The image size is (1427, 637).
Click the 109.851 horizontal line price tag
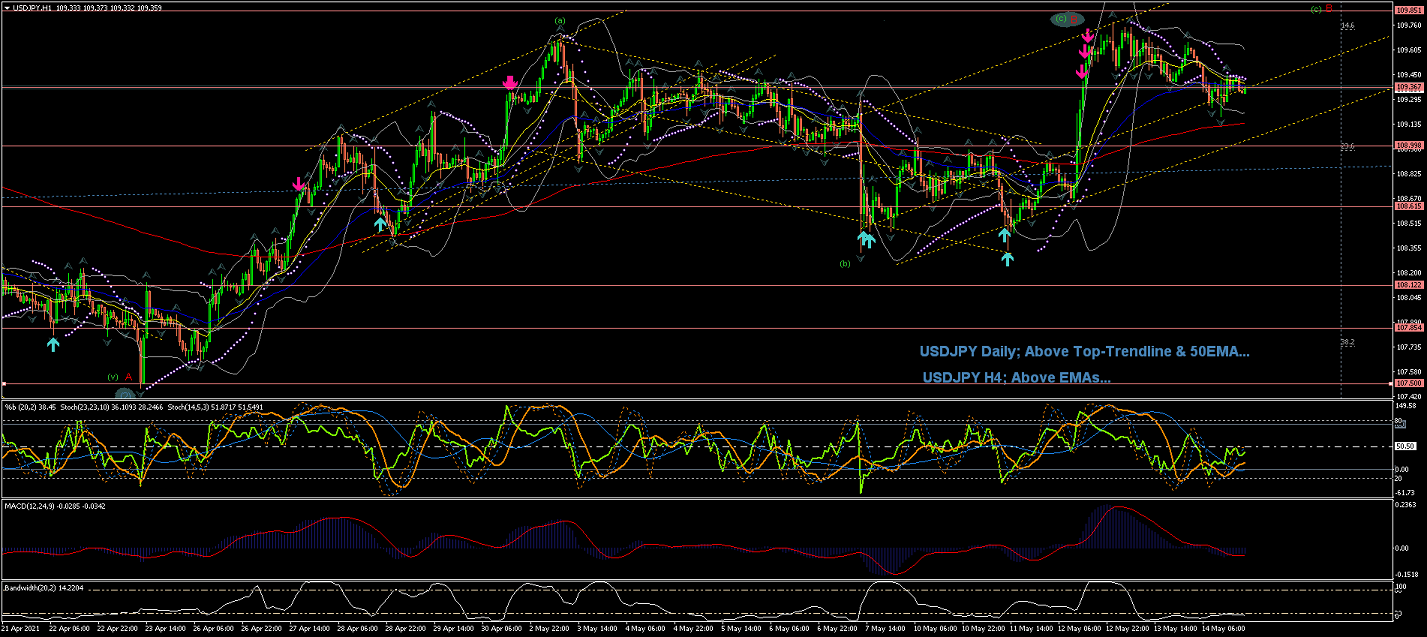pyautogui.click(x=1410, y=10)
